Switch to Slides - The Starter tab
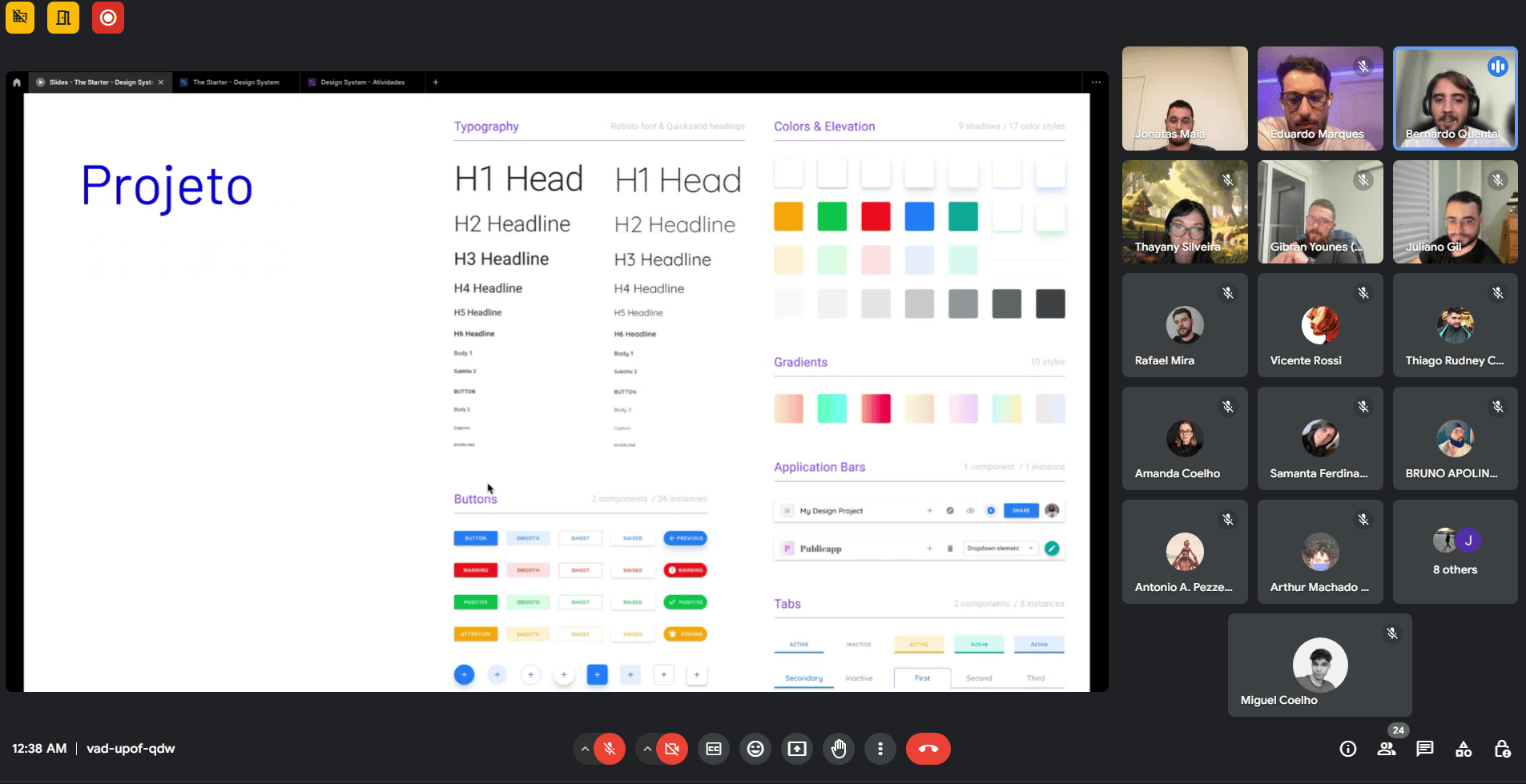 (x=100, y=82)
